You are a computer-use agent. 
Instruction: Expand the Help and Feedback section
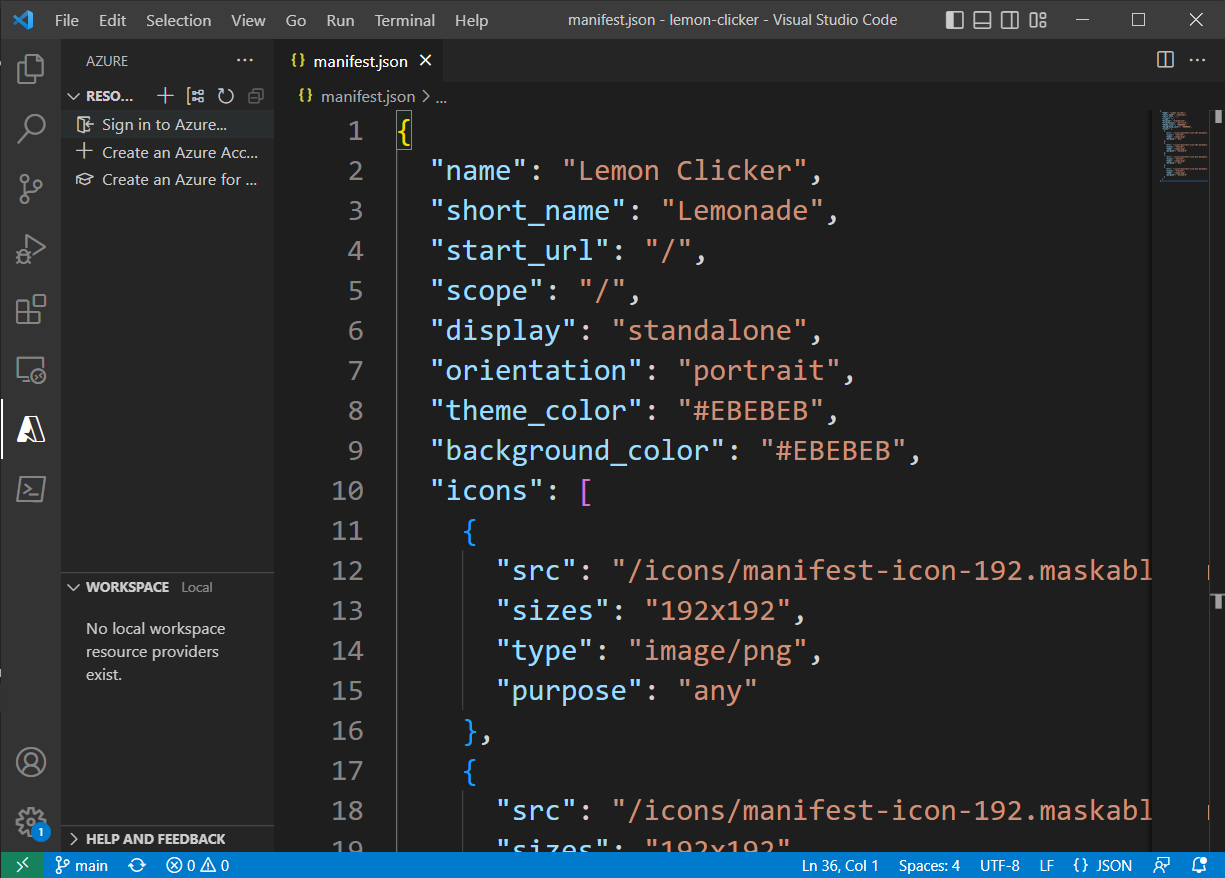pyautogui.click(x=73, y=839)
